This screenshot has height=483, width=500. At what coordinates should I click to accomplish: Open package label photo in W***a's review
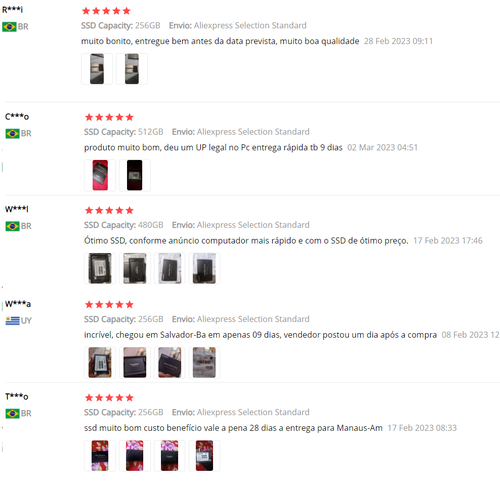pos(204,362)
